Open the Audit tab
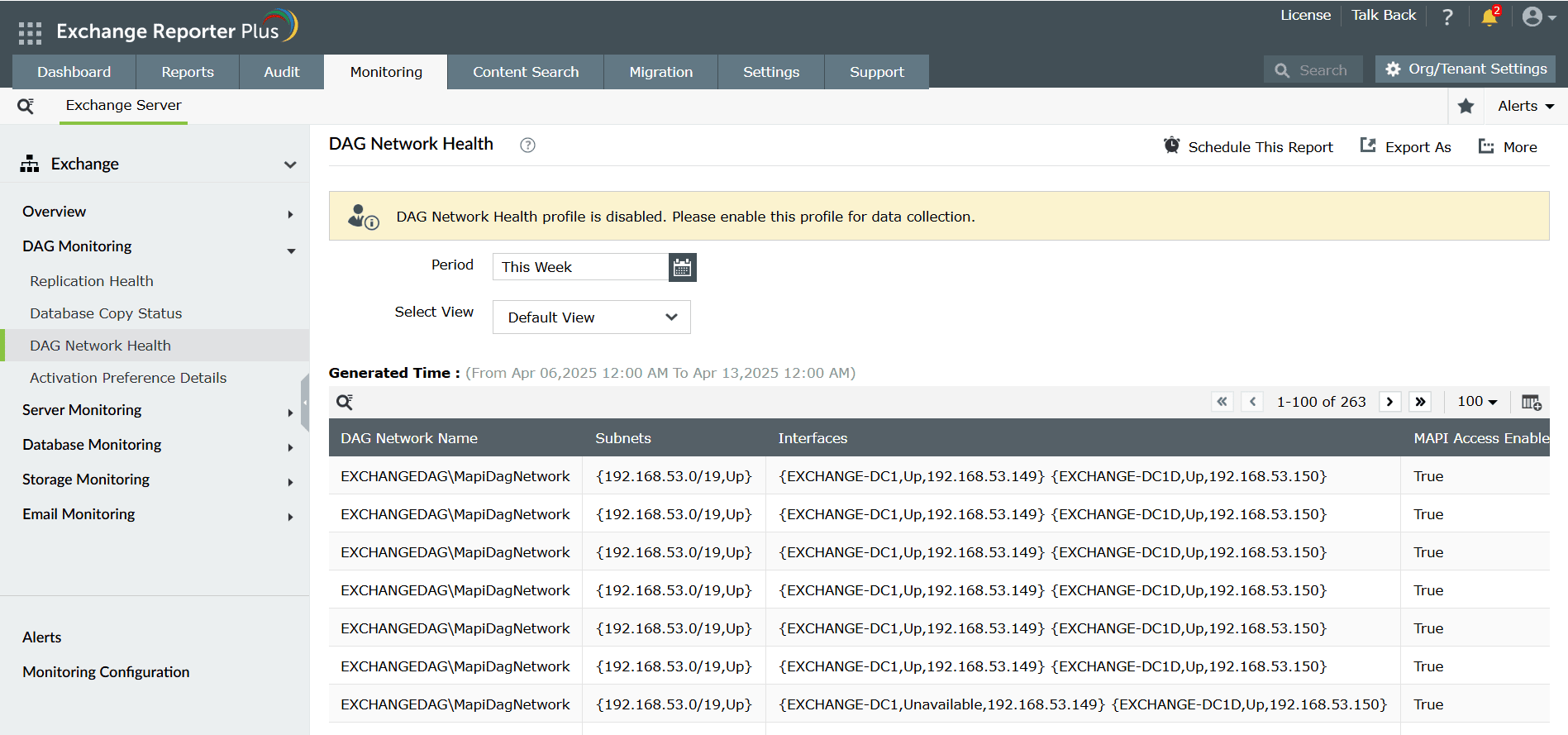This screenshot has height=735, width=1568. tap(282, 72)
